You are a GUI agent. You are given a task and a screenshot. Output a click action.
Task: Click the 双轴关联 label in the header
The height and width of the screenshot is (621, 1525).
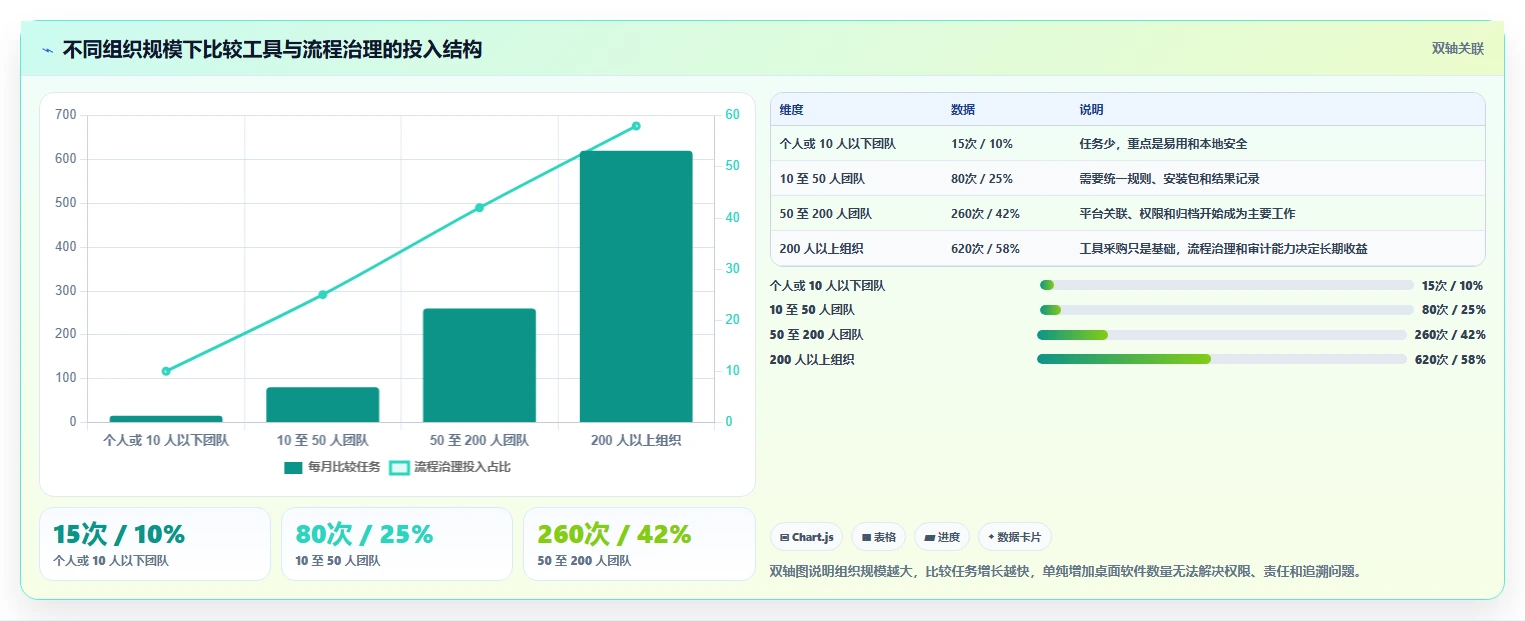(1457, 49)
